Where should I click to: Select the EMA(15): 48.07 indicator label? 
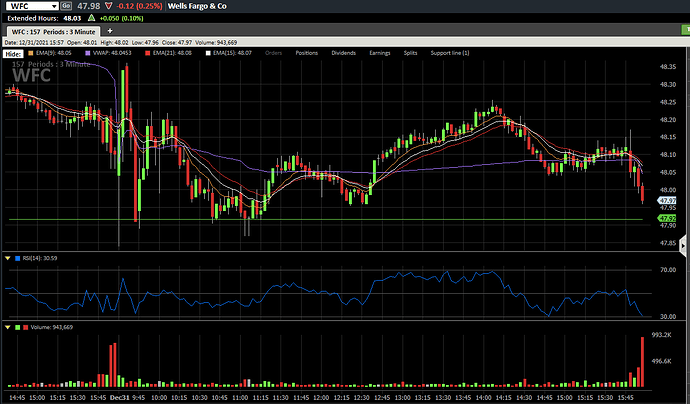pyautogui.click(x=232, y=53)
